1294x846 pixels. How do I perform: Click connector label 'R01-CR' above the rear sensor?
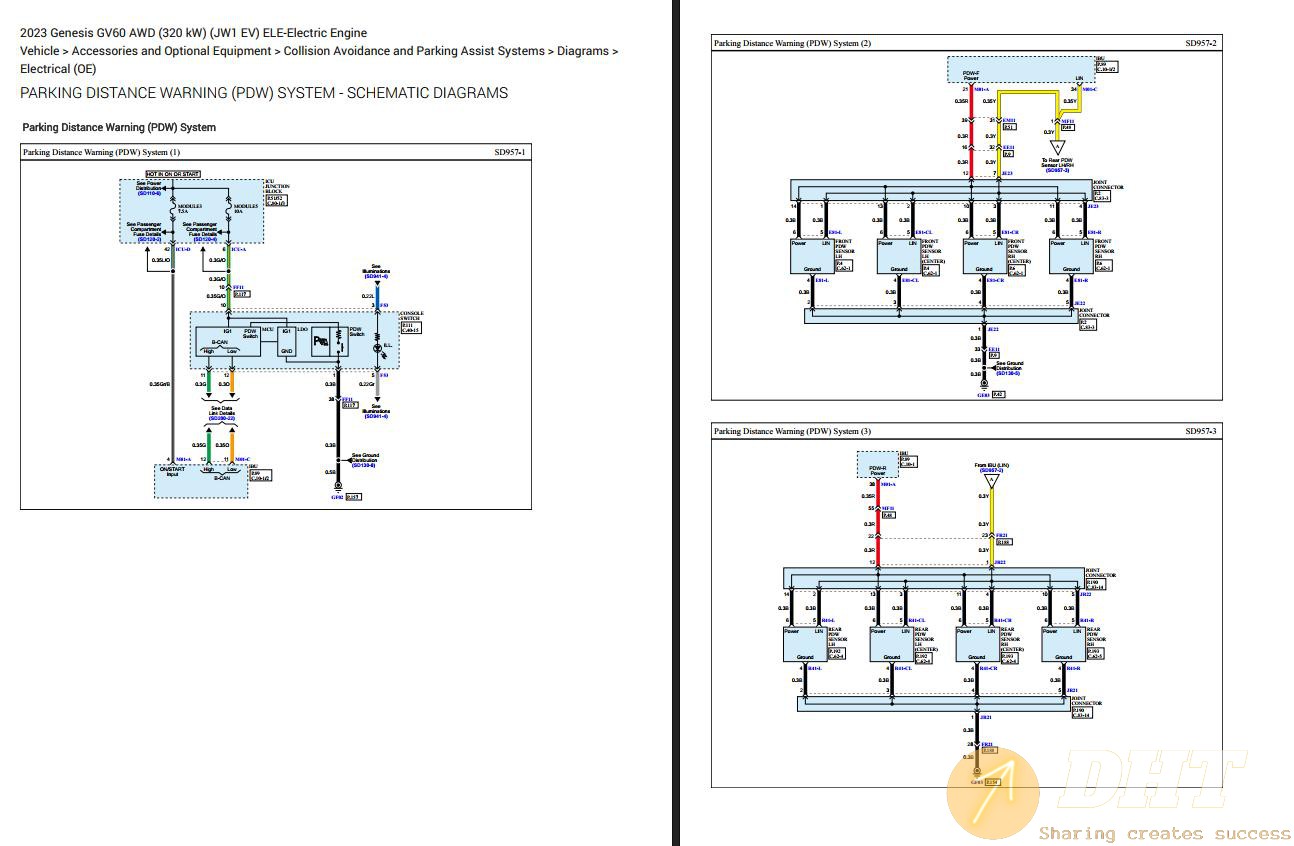[x=1005, y=620]
